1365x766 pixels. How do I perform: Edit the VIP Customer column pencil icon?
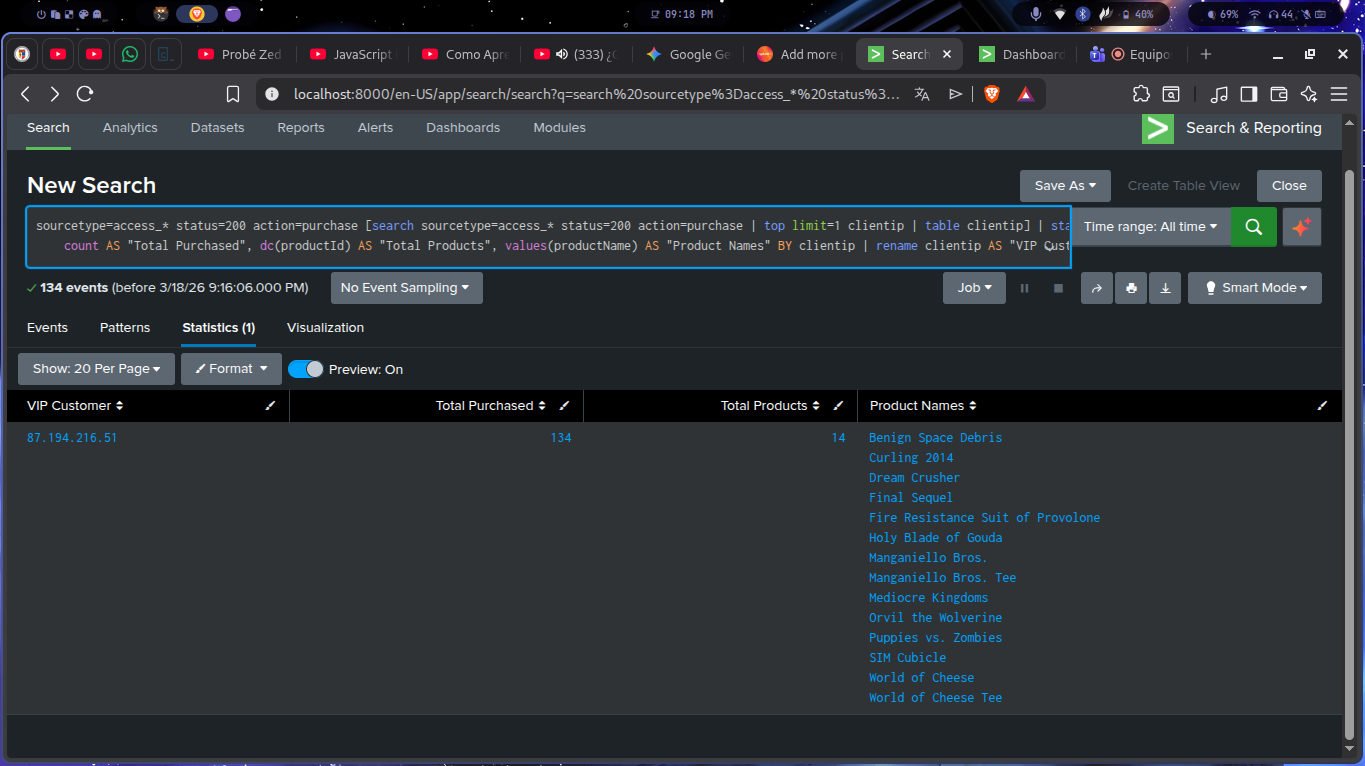click(x=270, y=406)
